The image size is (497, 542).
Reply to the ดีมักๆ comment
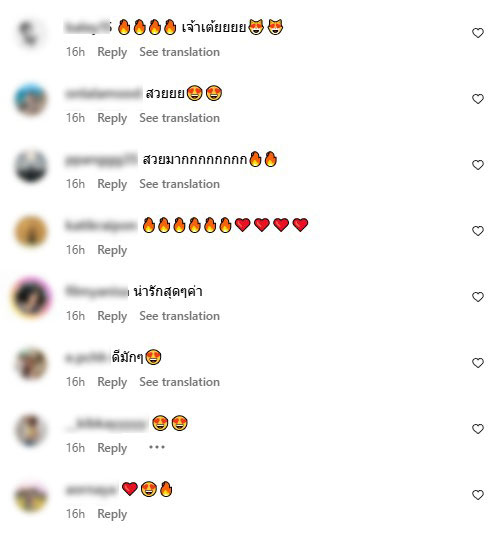(112, 382)
